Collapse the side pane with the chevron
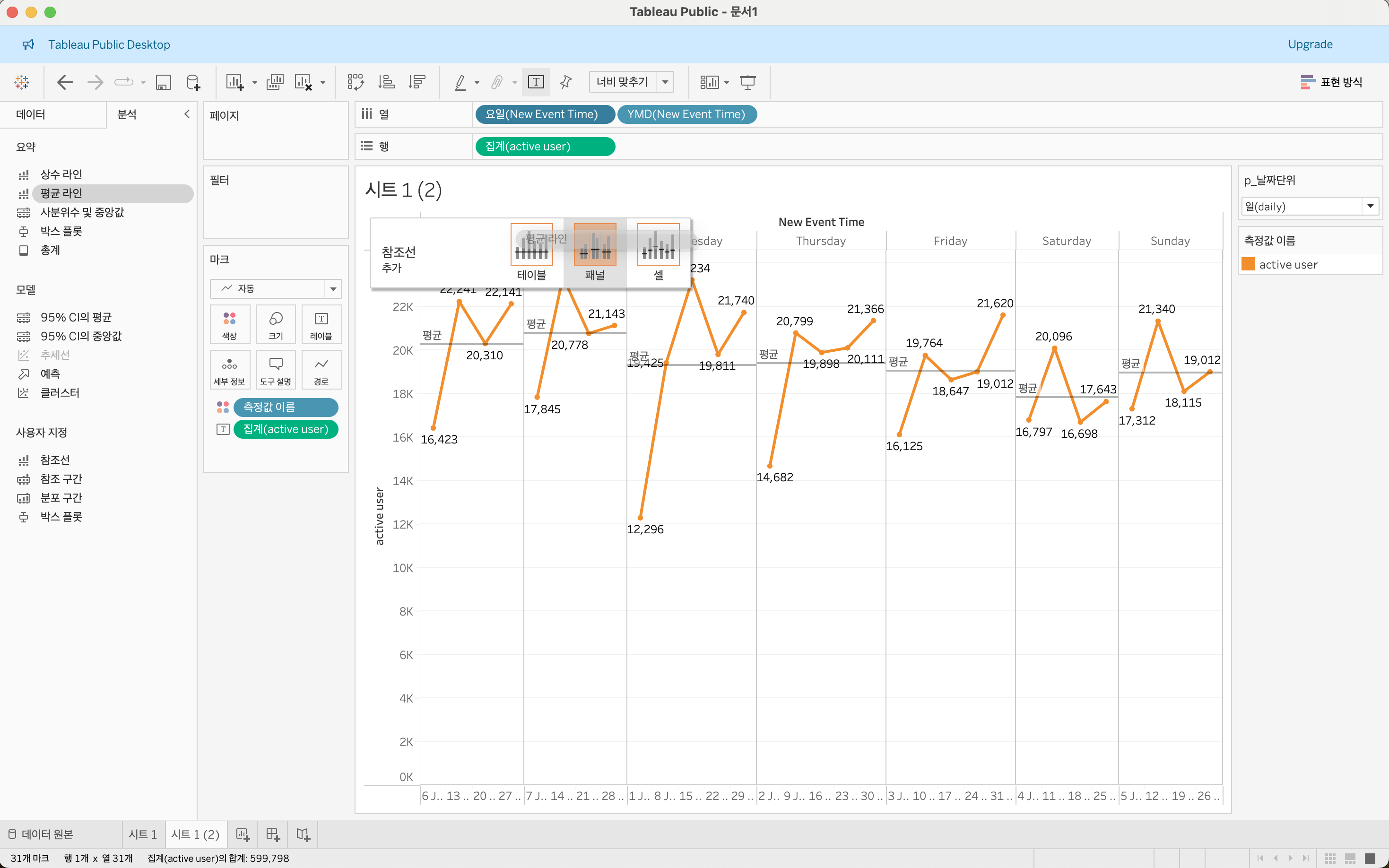The width and height of the screenshot is (1389, 868). 187,114
